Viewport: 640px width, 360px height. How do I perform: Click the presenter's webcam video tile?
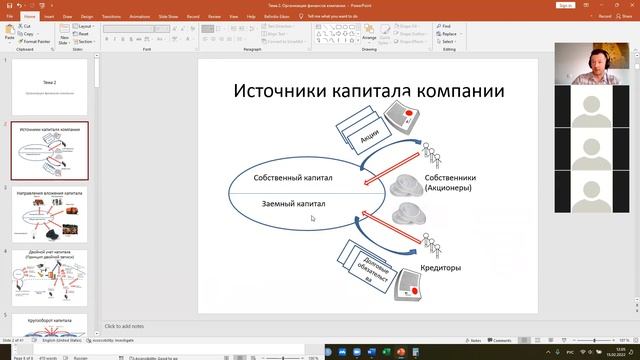click(592, 64)
